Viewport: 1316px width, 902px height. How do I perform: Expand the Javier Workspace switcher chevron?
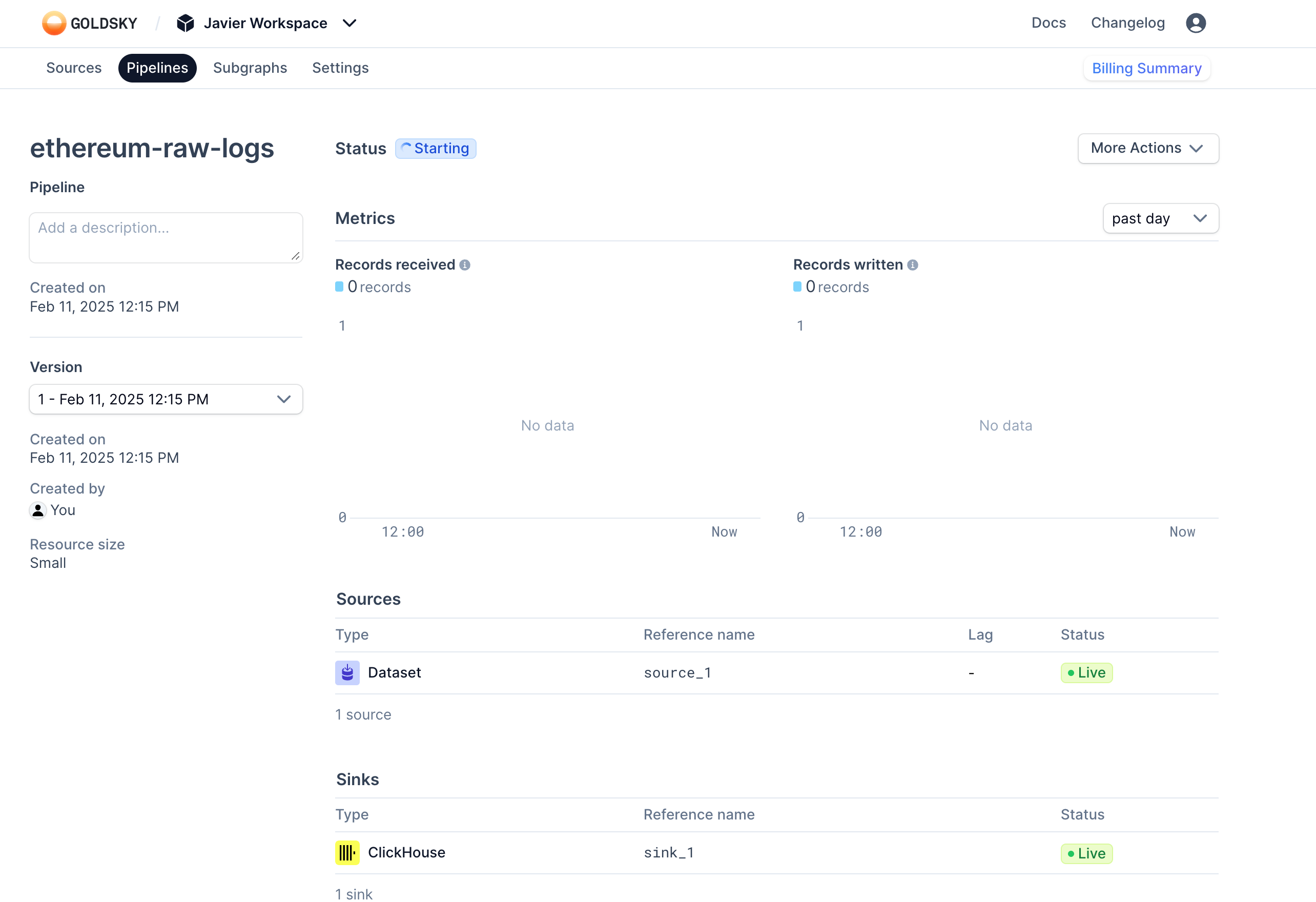coord(349,23)
